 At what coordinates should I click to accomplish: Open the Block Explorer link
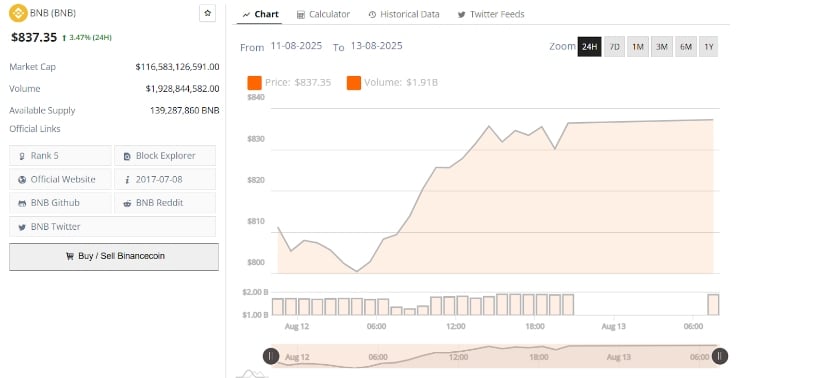165,156
